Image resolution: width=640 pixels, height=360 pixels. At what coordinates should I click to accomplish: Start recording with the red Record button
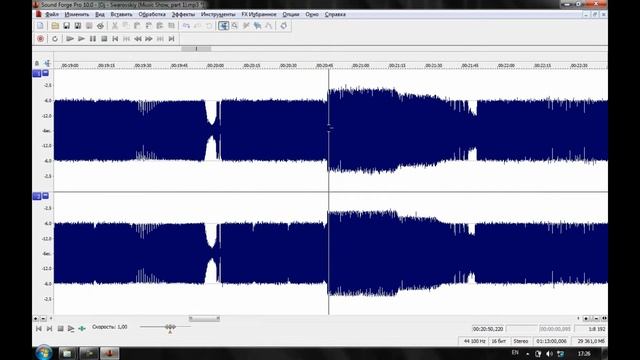point(40,39)
